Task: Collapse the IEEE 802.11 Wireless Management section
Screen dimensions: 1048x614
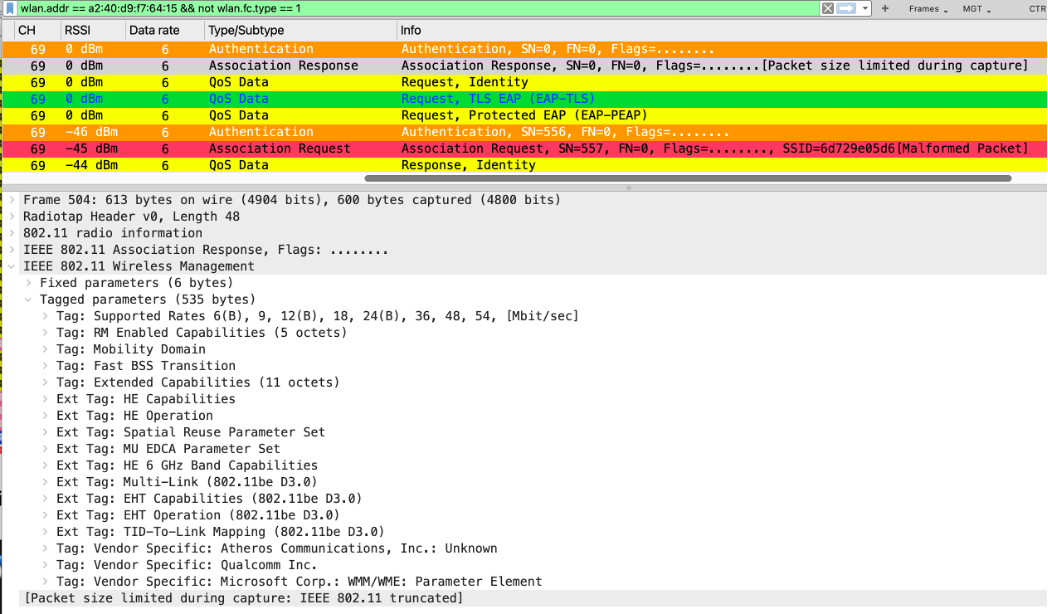Action: 12,266
